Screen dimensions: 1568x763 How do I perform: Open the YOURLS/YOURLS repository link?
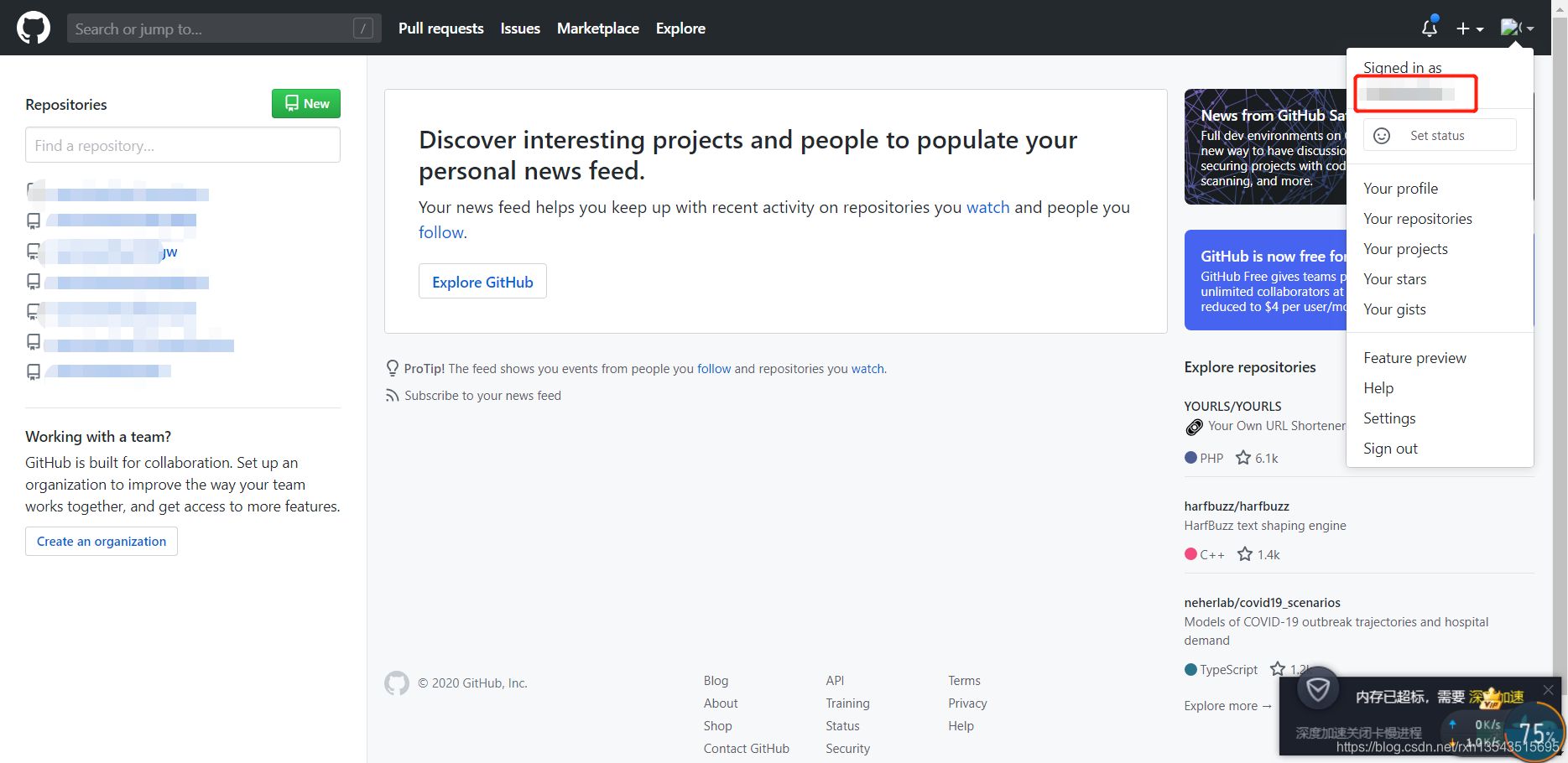(1232, 406)
